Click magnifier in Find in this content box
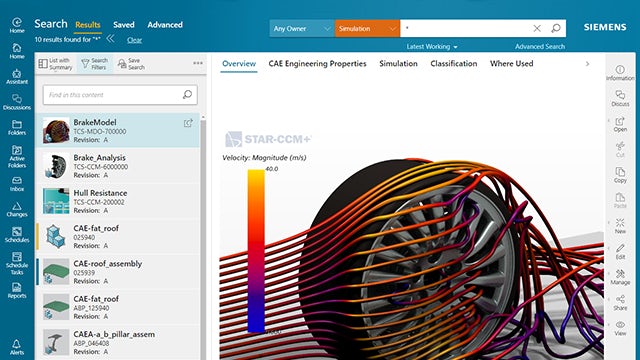 [187, 95]
